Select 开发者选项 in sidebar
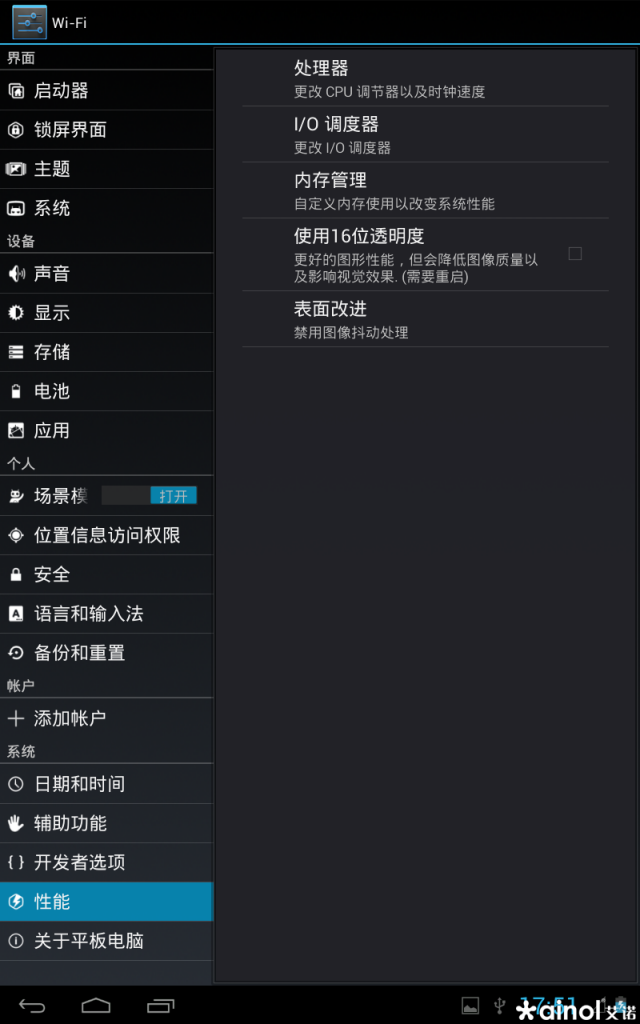Screen dimensions: 640x1024 point(106,862)
